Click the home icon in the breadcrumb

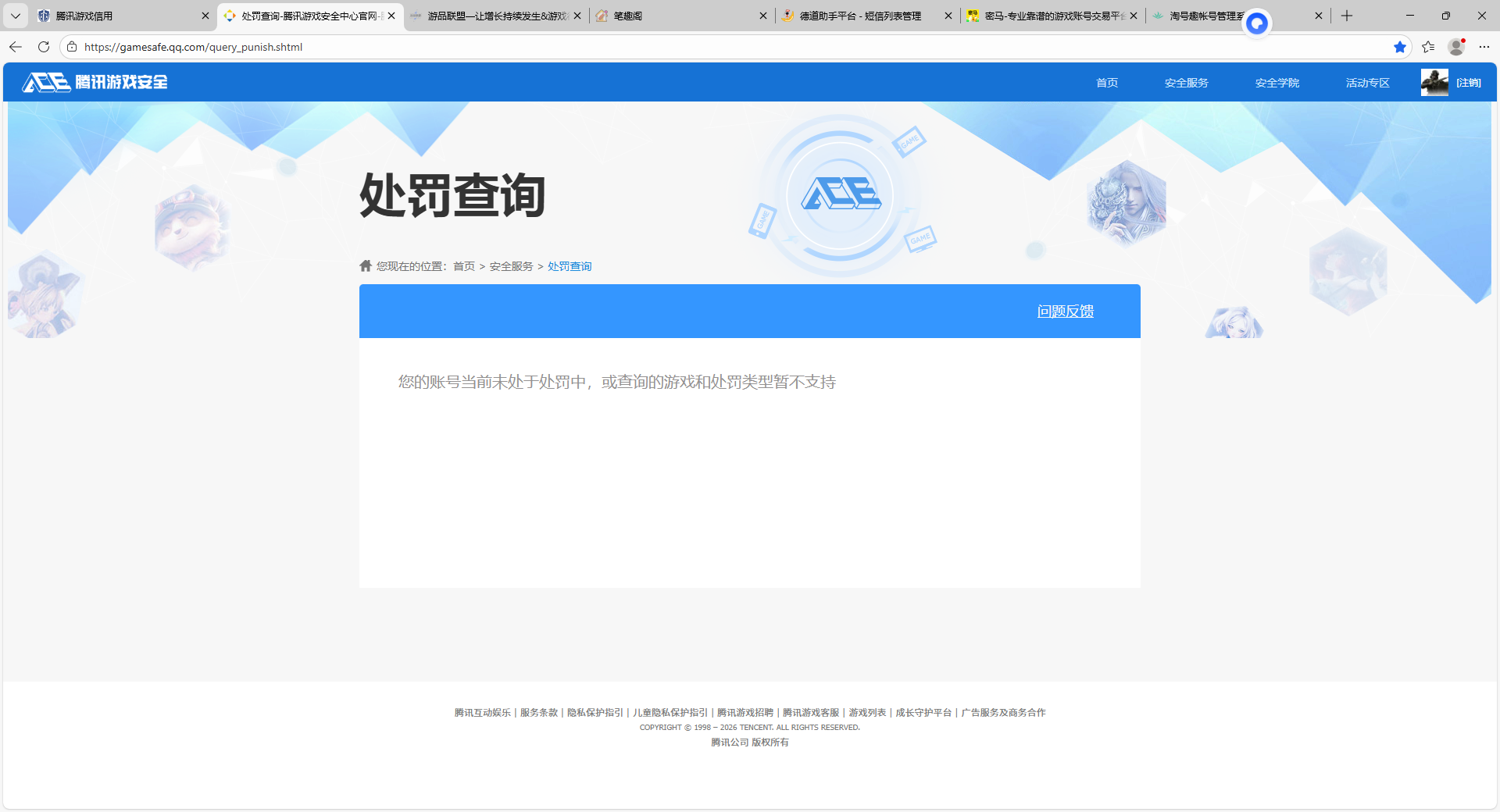pos(365,265)
